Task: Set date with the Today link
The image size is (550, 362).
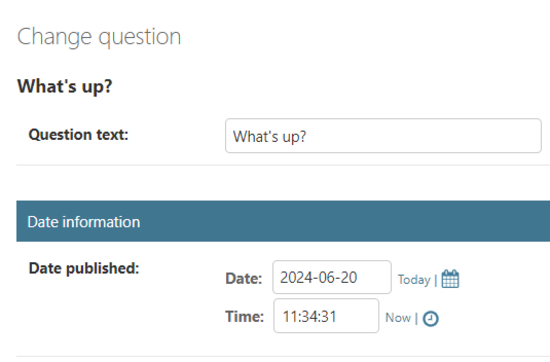Action: [414, 280]
